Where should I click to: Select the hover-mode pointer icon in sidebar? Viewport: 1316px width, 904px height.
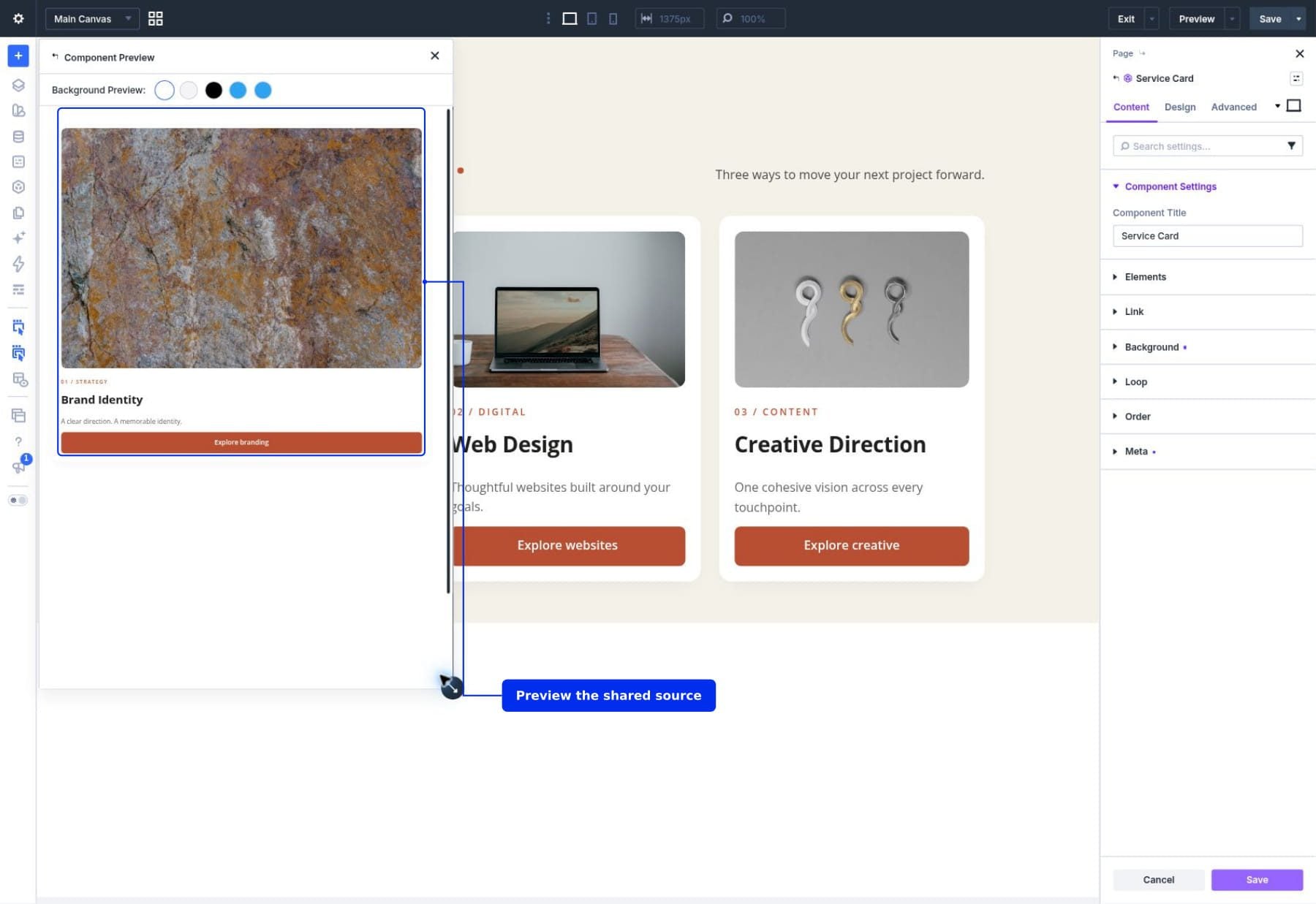pyautogui.click(x=18, y=353)
